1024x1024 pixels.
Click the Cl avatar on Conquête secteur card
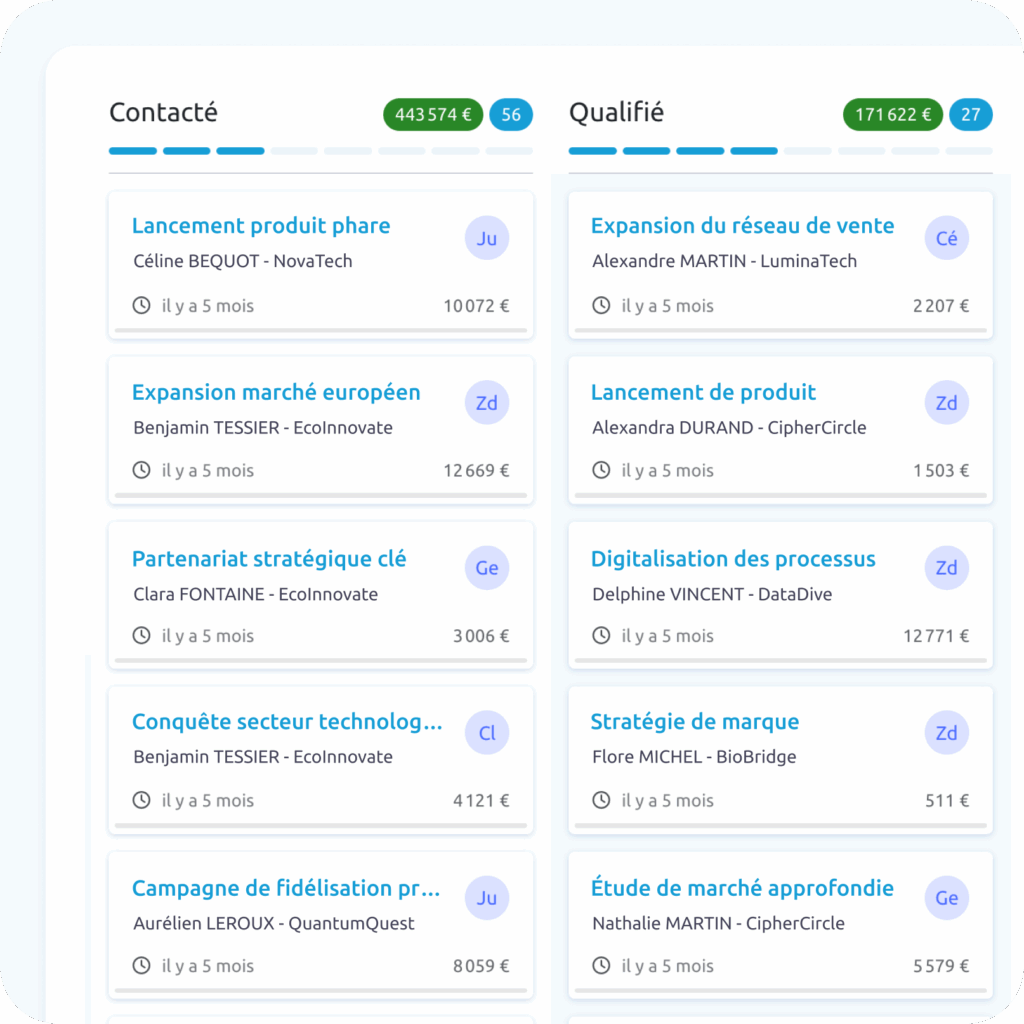pos(487,733)
